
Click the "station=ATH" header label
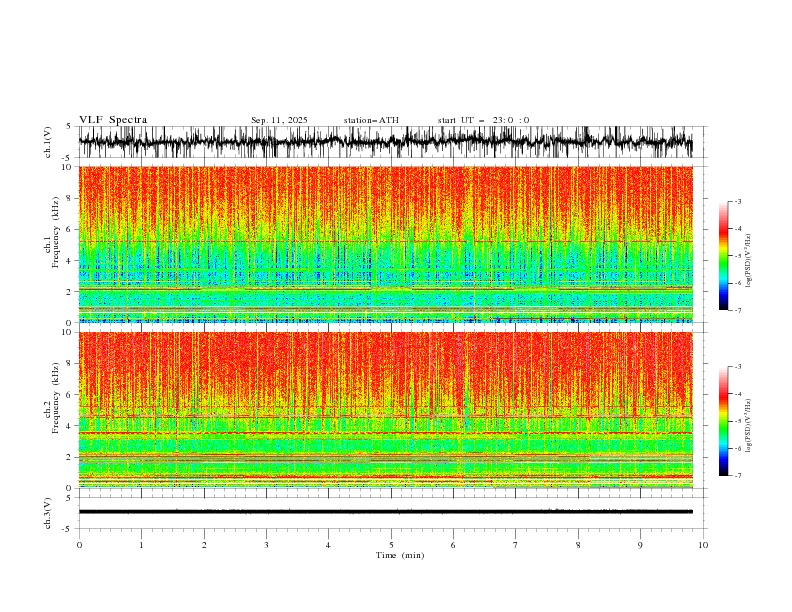(371, 120)
